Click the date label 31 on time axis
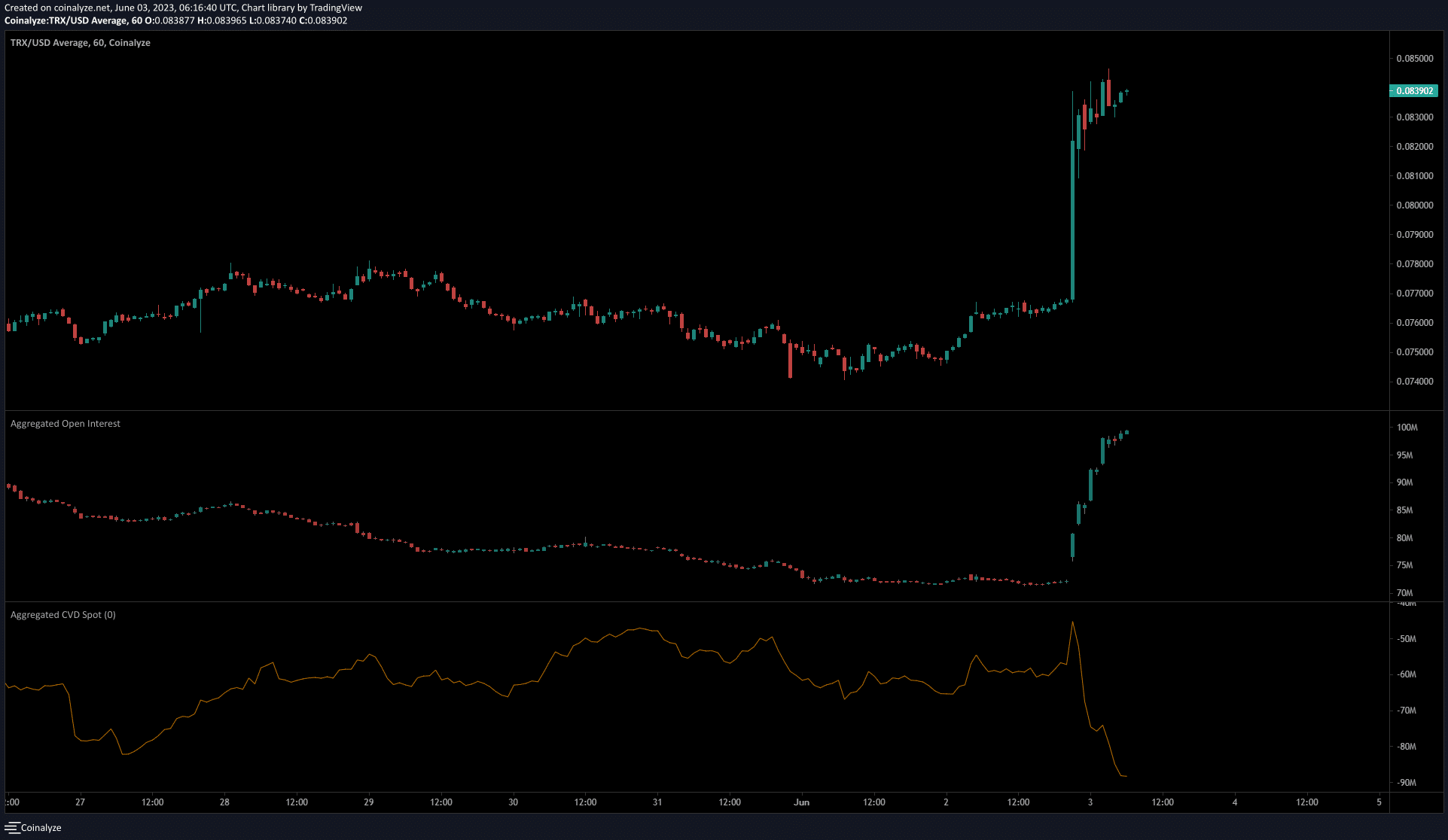 (x=657, y=802)
